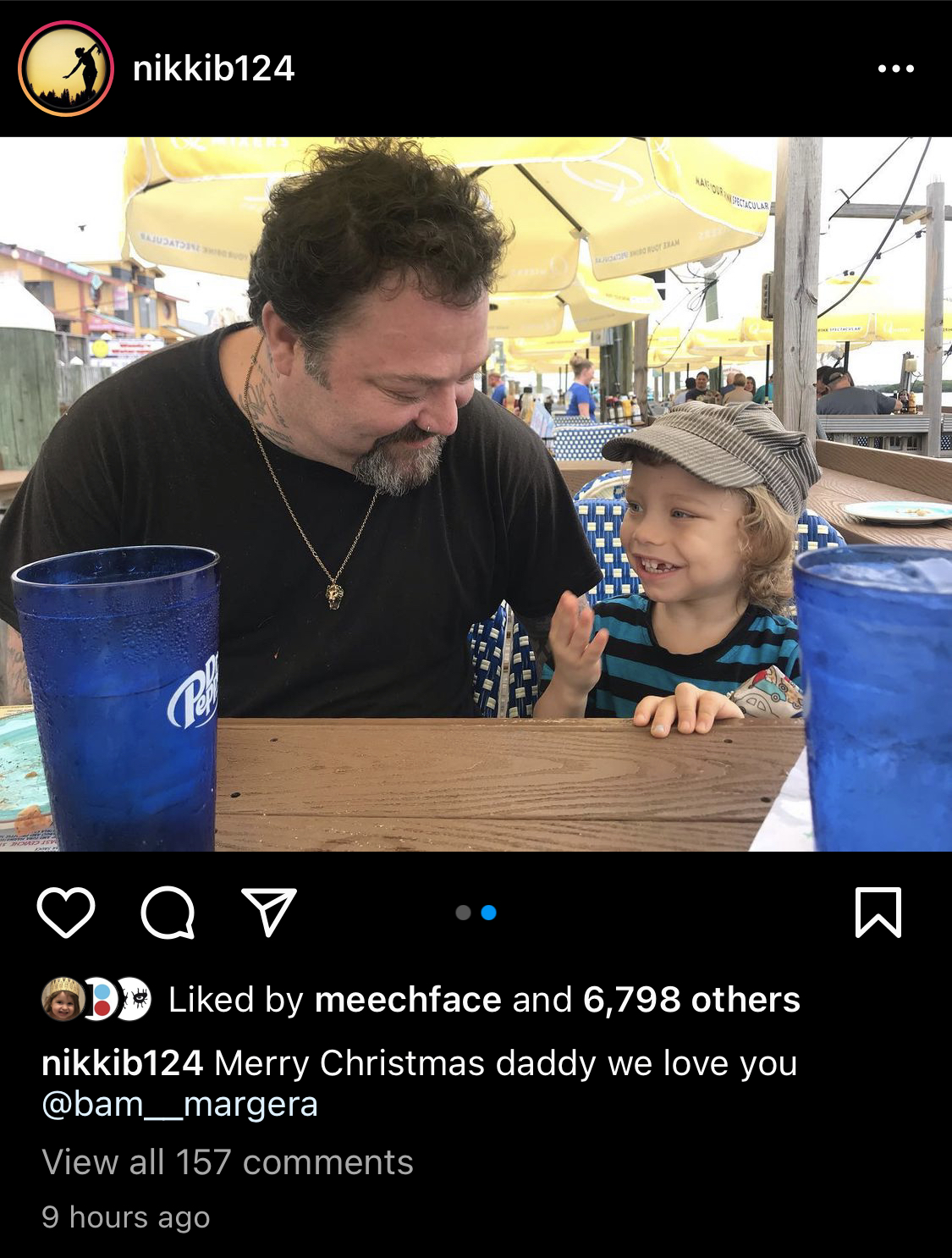This screenshot has height=1258, width=952.
Task: Open meechface profile from likes line
Action: (408, 1000)
